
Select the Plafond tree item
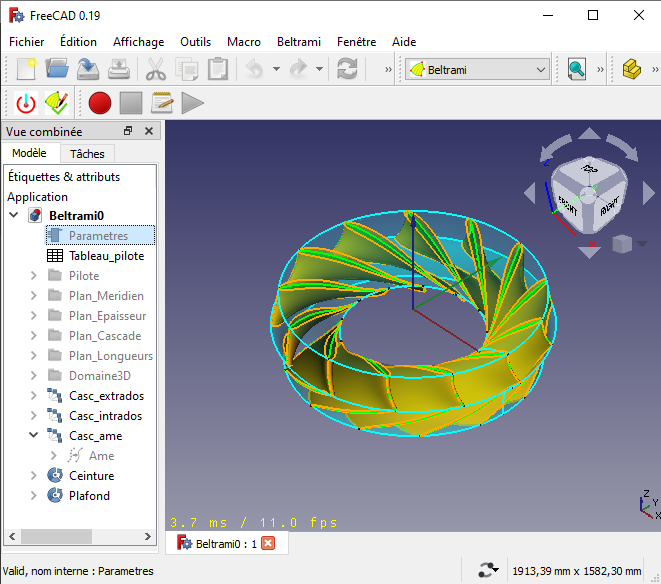89,496
